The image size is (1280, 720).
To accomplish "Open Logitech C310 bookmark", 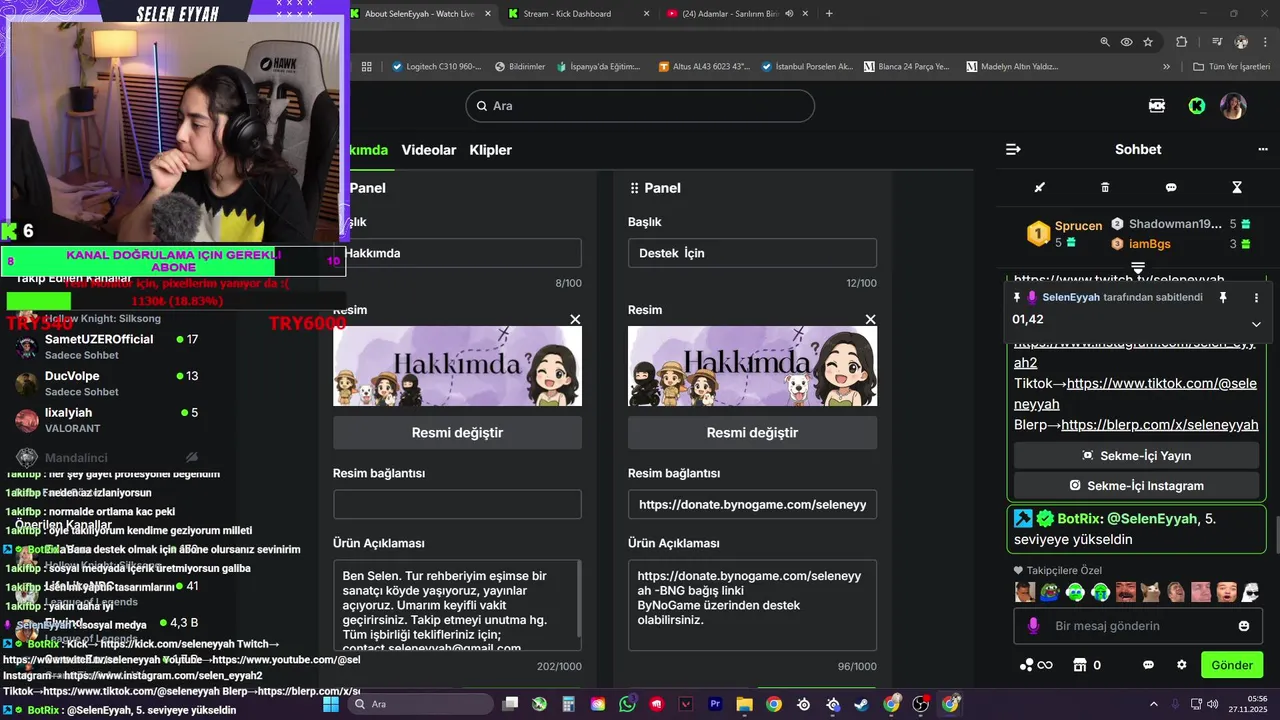I will click(x=436, y=67).
